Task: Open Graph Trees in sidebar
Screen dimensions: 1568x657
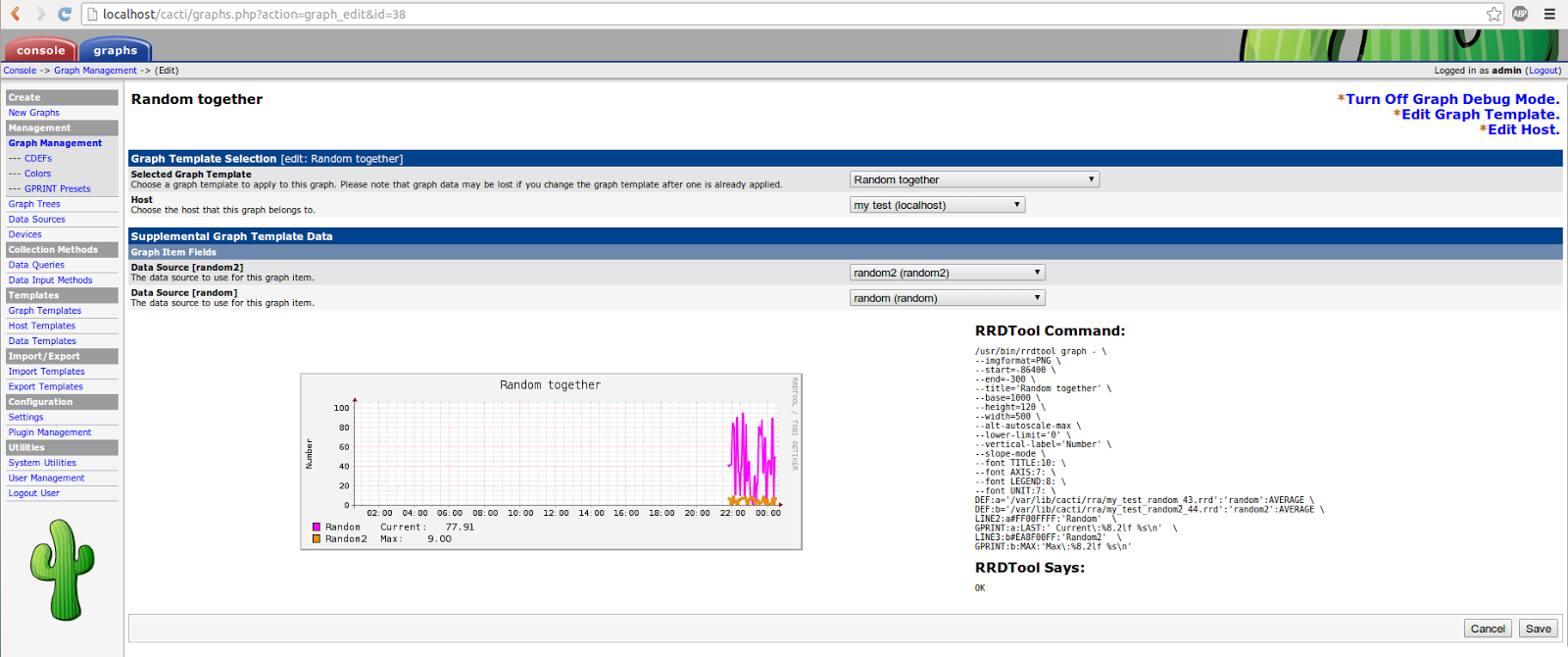Action: (x=34, y=204)
